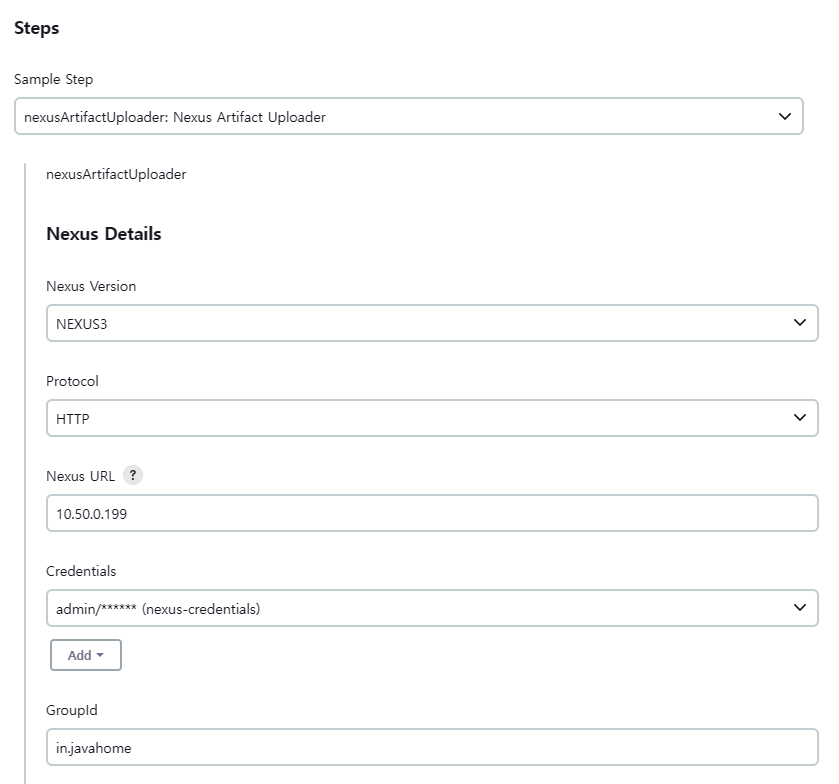Click the Protocol field chevron arrow

coord(799,418)
